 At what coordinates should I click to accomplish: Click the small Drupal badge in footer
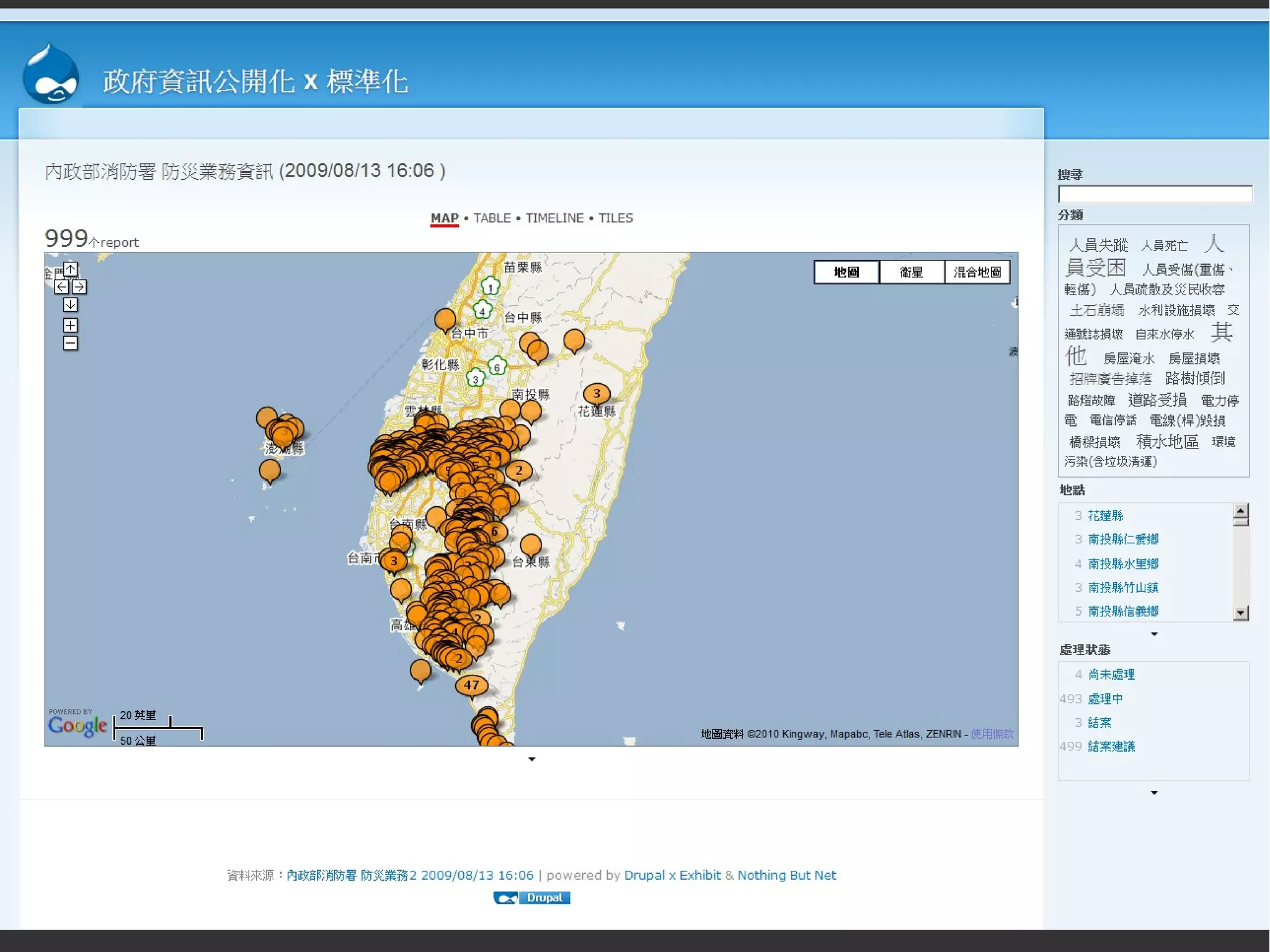[531, 897]
